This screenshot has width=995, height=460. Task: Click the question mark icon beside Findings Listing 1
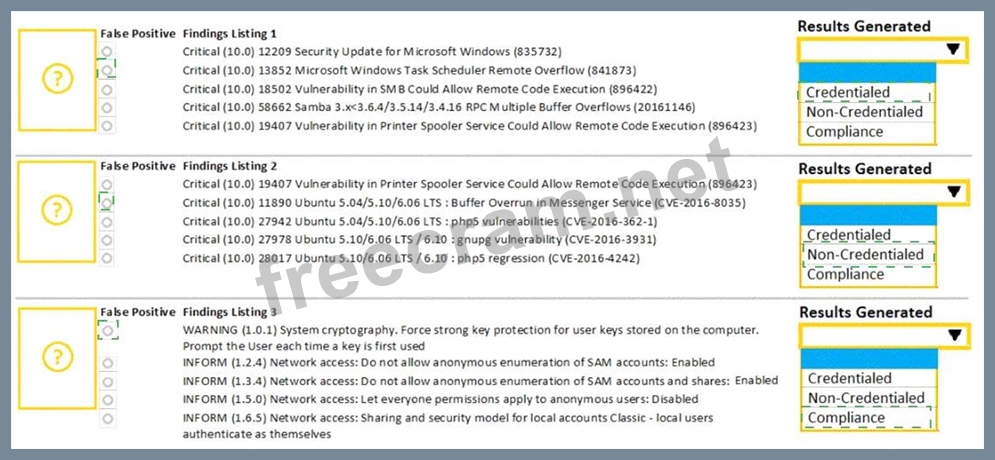pyautogui.click(x=57, y=79)
